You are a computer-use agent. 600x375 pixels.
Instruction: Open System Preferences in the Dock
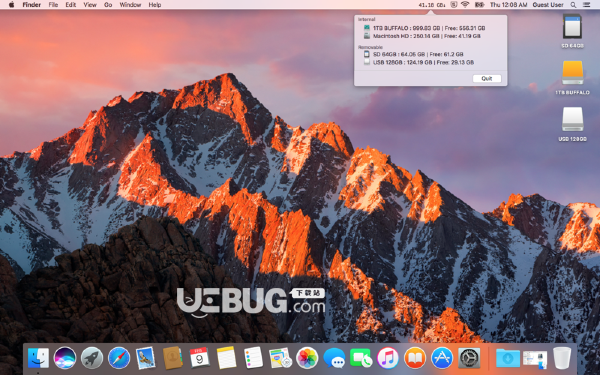click(469, 358)
